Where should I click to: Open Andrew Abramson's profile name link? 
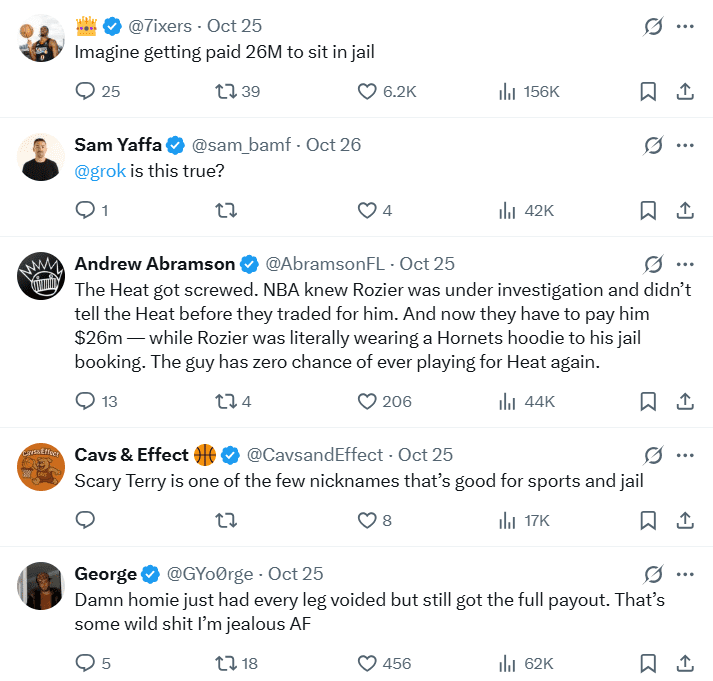coord(155,264)
